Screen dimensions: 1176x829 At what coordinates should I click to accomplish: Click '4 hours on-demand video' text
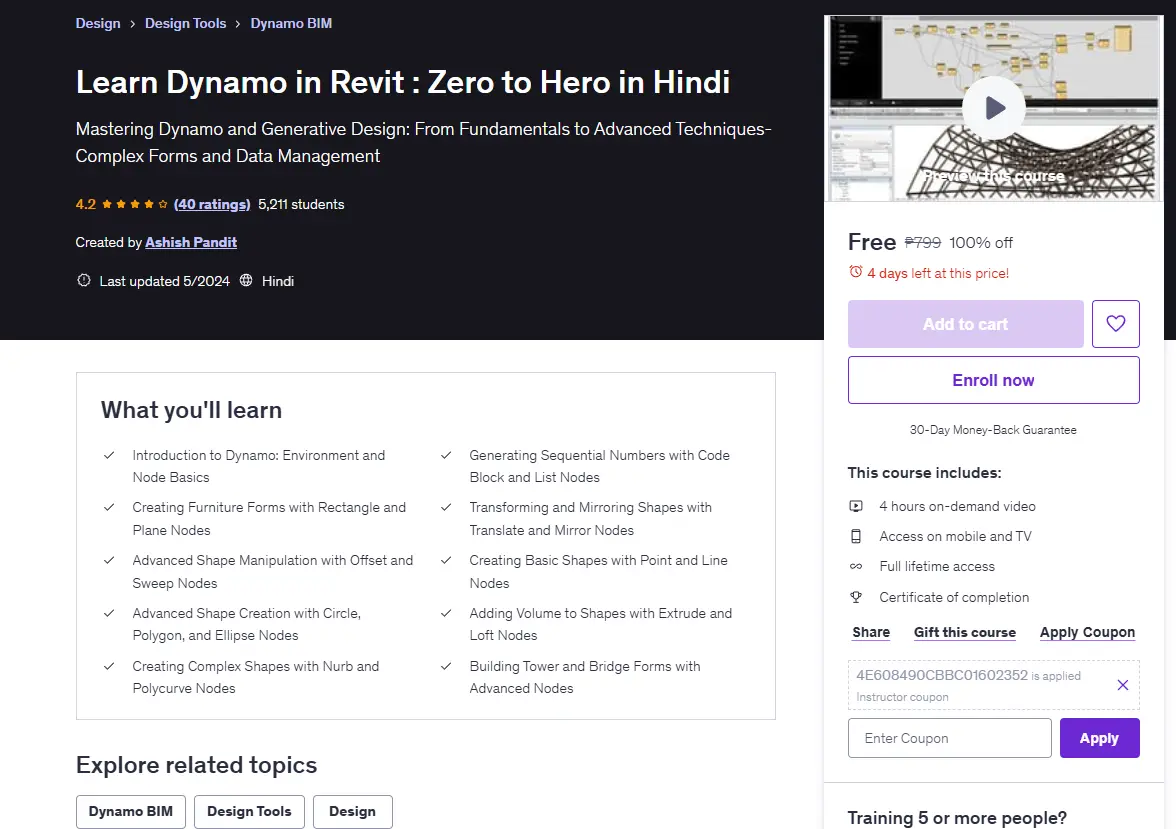pyautogui.click(x=957, y=506)
